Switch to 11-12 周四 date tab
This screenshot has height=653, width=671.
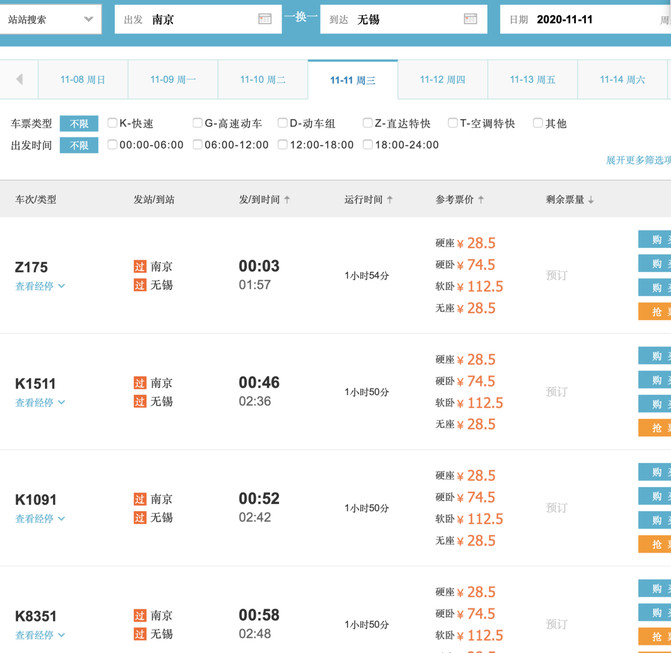pyautogui.click(x=442, y=80)
